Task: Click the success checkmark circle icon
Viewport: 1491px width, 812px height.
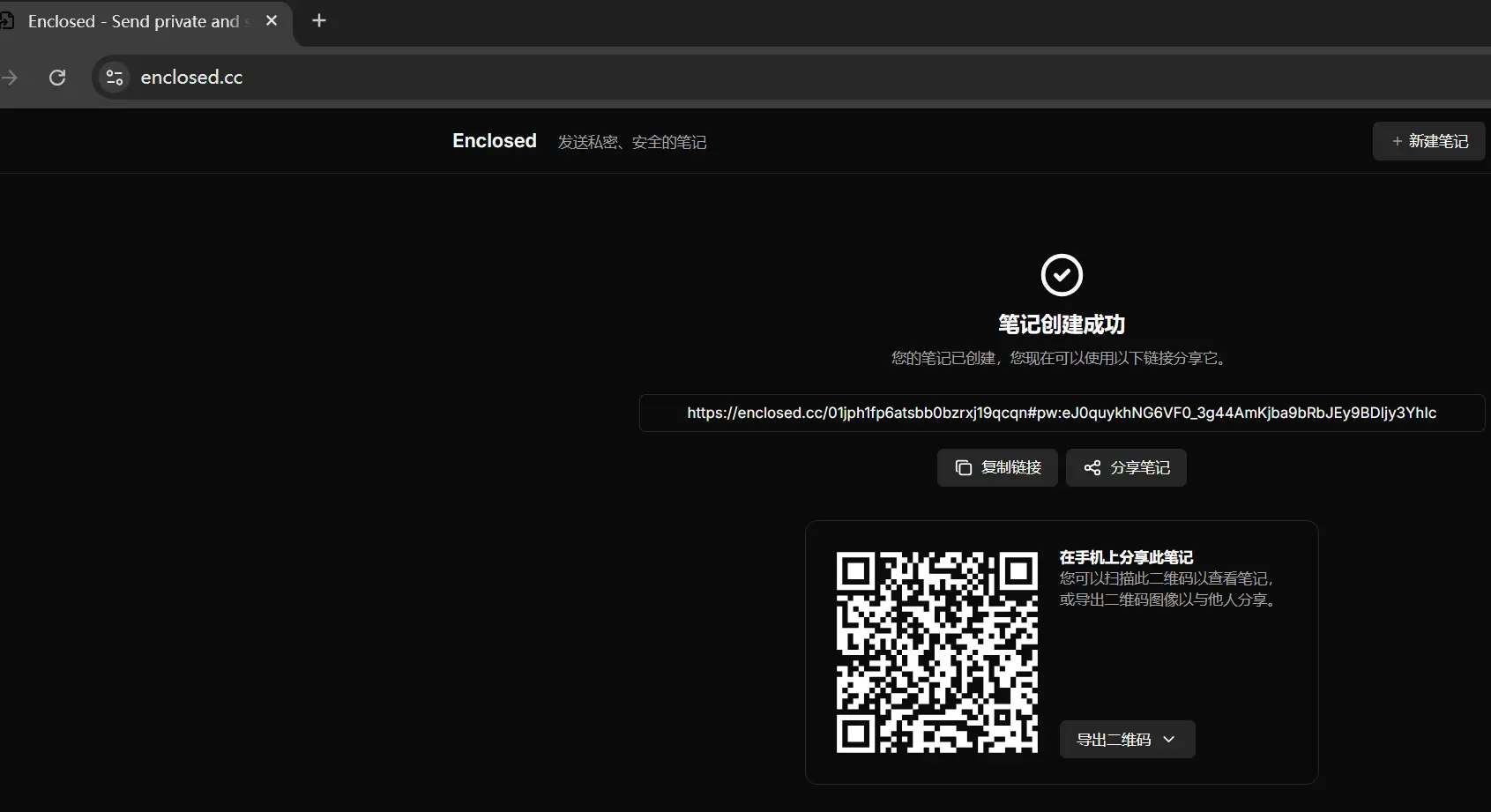Action: [x=1062, y=275]
